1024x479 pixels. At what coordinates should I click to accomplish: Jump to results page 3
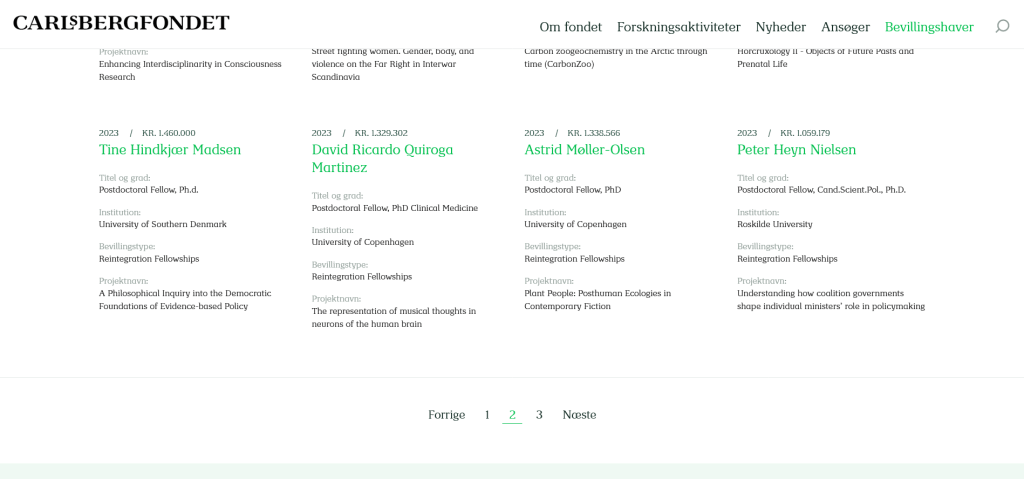539,415
